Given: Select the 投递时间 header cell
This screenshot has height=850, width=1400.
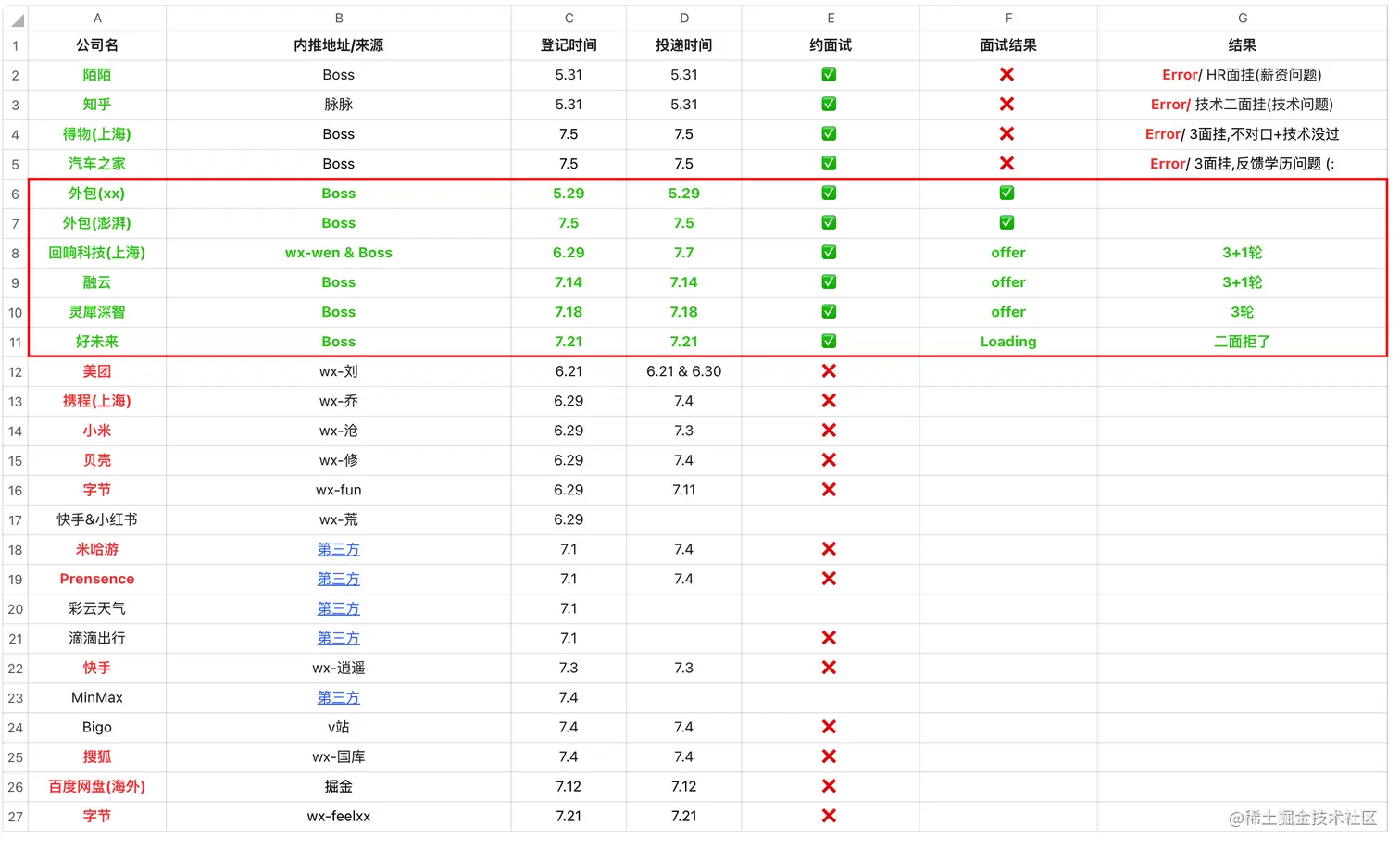Looking at the screenshot, I should 684,45.
